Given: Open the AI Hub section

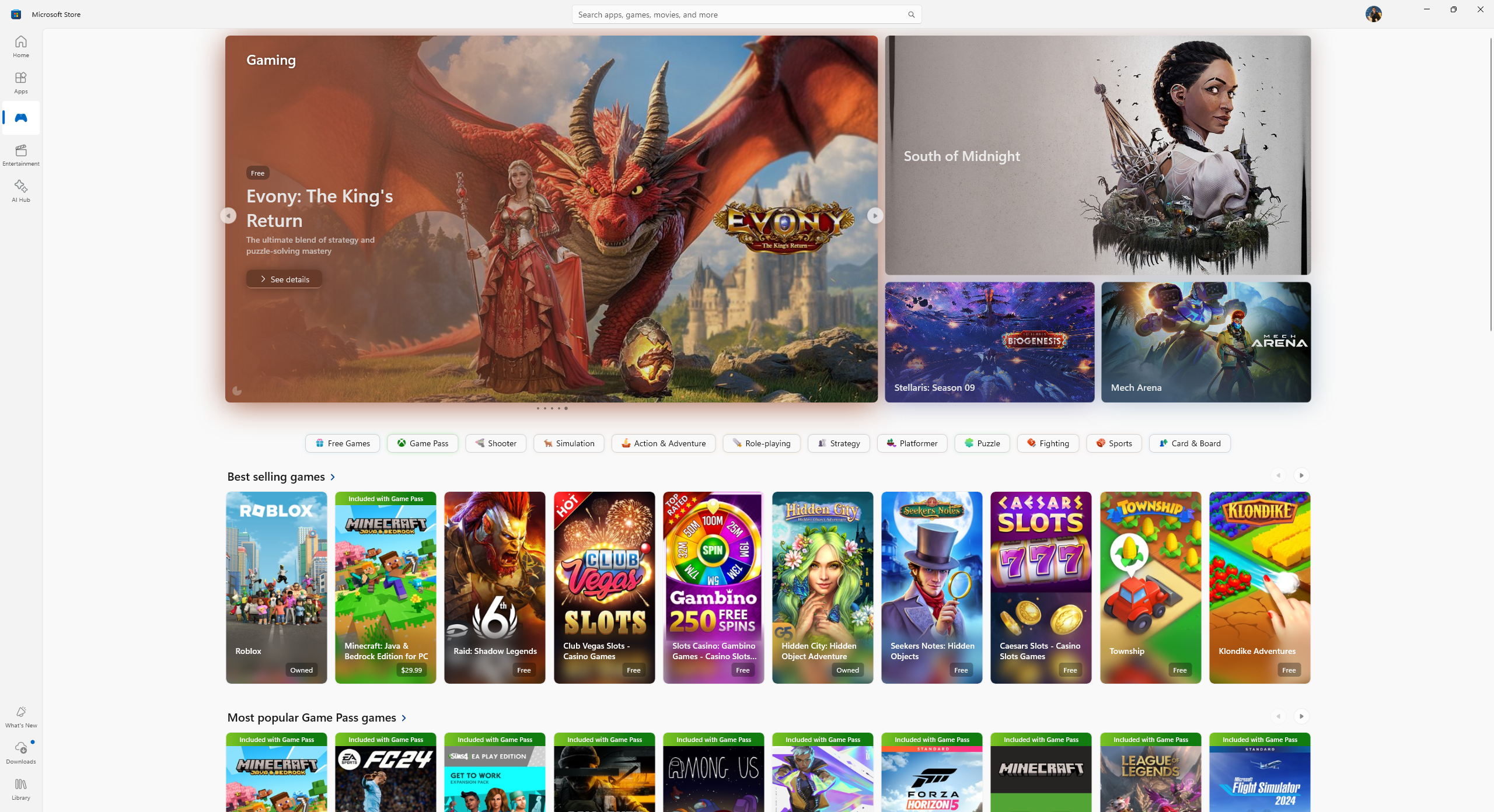Looking at the screenshot, I should (21, 191).
